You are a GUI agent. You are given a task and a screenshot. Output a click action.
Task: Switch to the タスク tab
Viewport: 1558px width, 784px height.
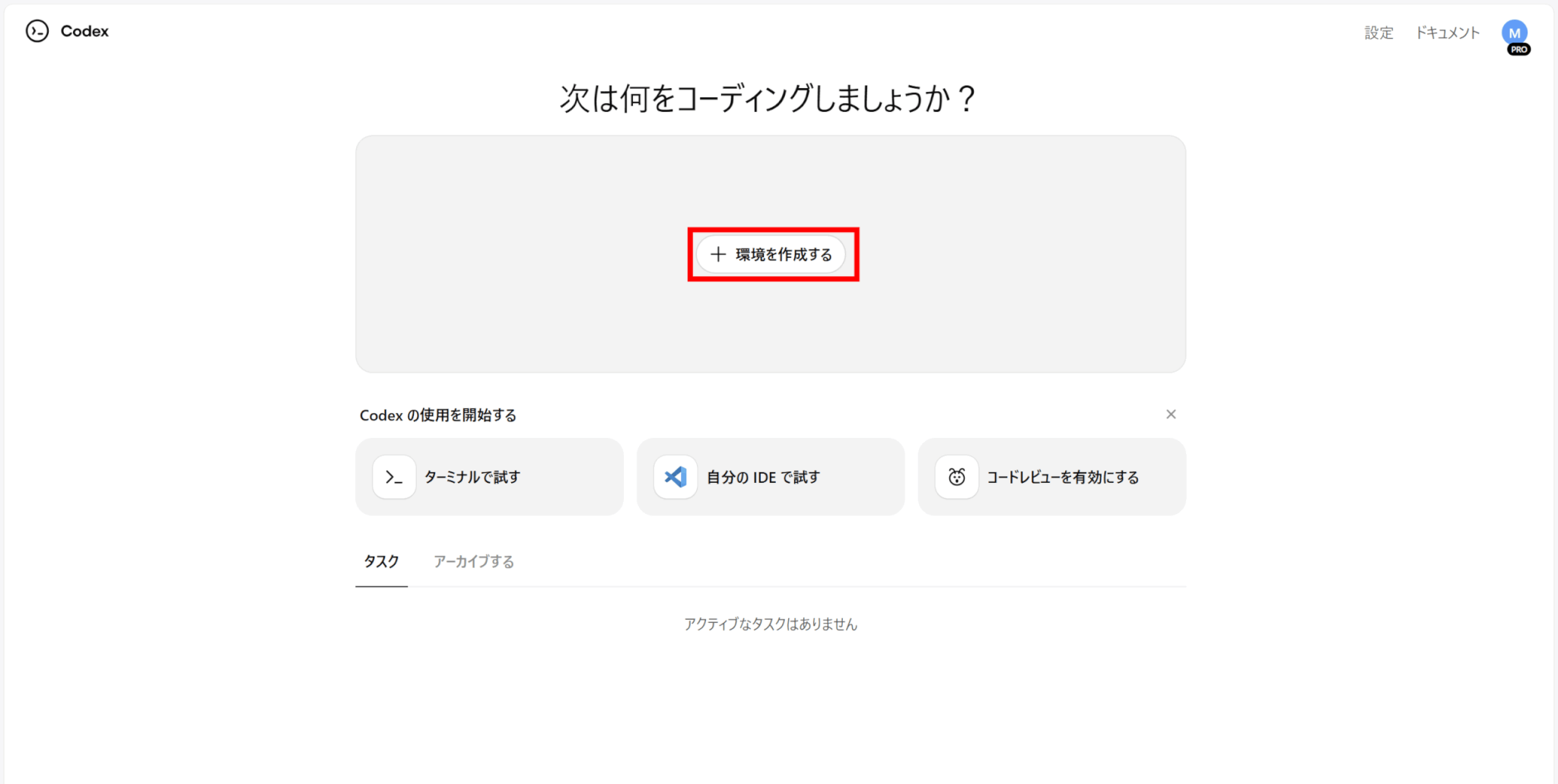tap(381, 561)
